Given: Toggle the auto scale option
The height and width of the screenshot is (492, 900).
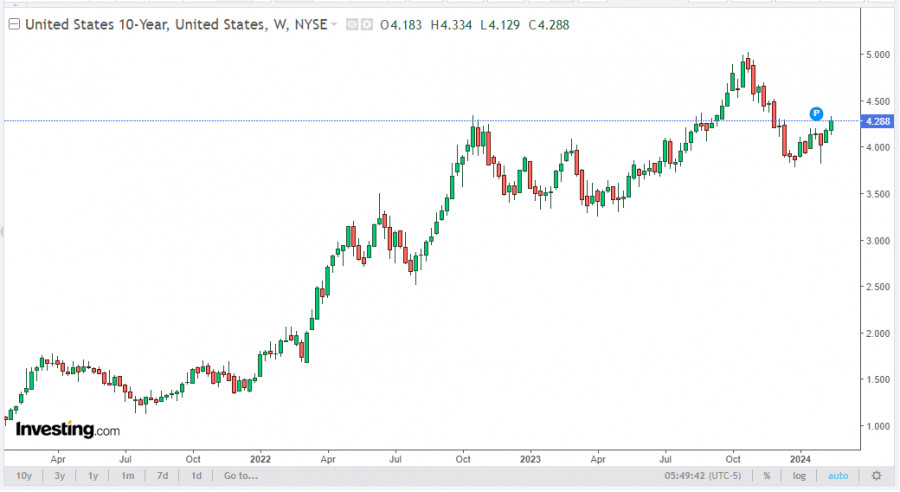Looking at the screenshot, I should click(838, 476).
